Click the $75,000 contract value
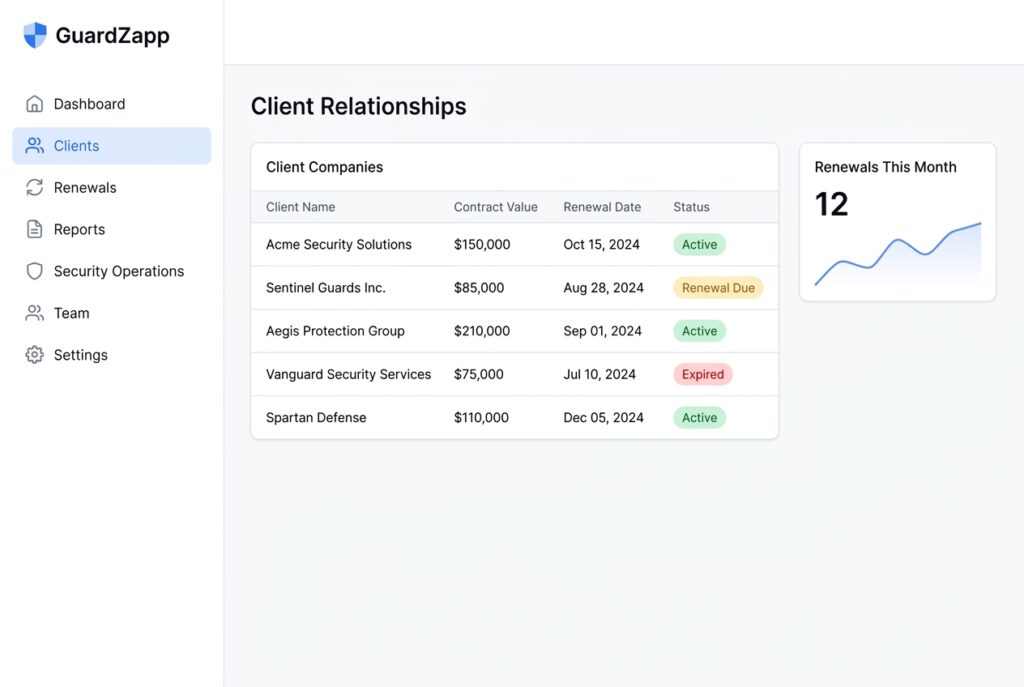The height and width of the screenshot is (687, 1024). click(x=479, y=374)
